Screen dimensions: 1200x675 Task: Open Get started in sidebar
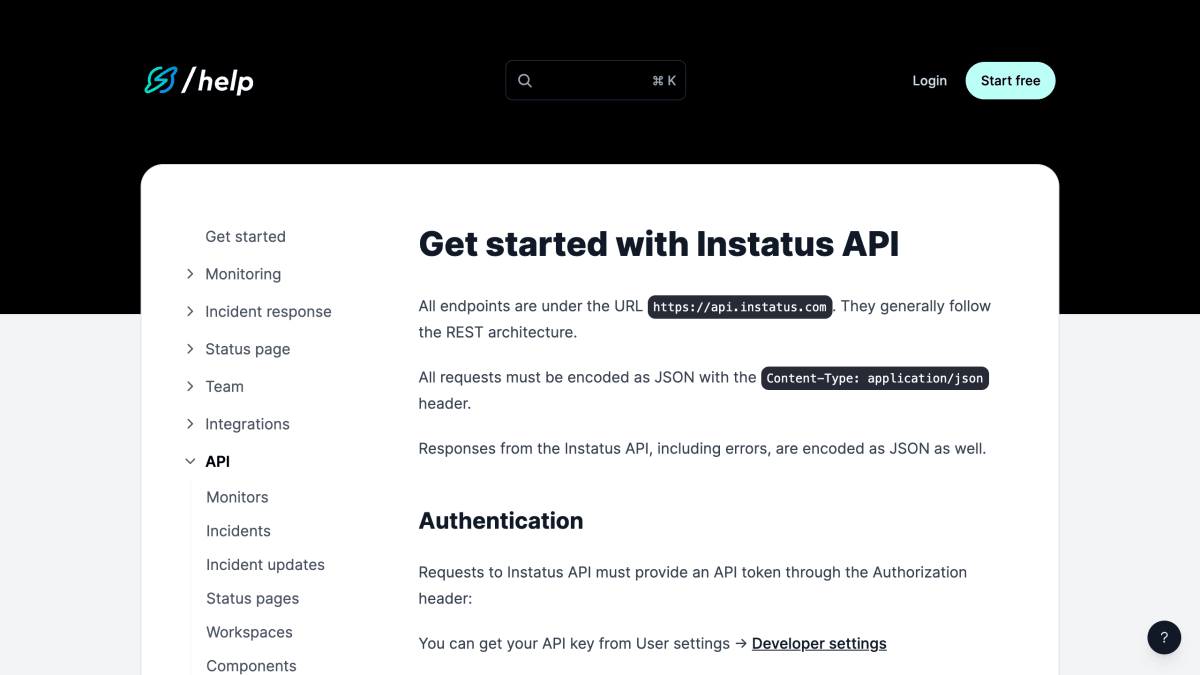(x=245, y=237)
